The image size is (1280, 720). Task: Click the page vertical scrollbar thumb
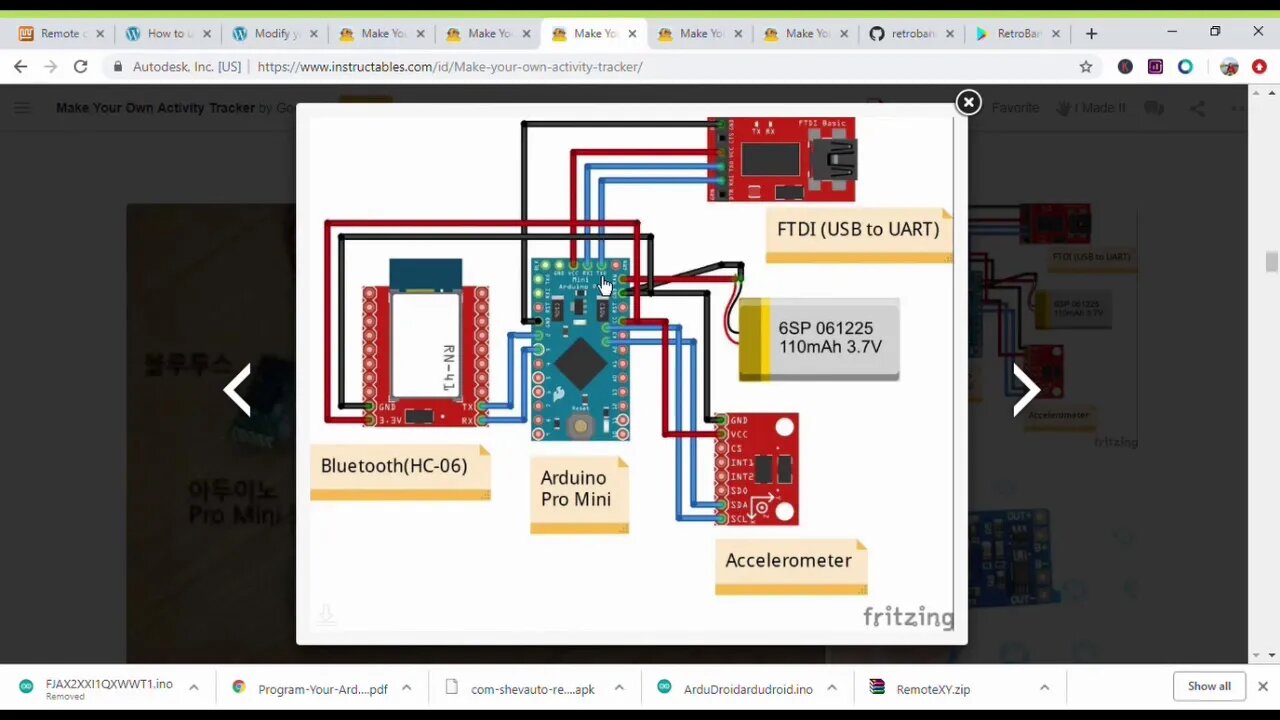pyautogui.click(x=1271, y=262)
